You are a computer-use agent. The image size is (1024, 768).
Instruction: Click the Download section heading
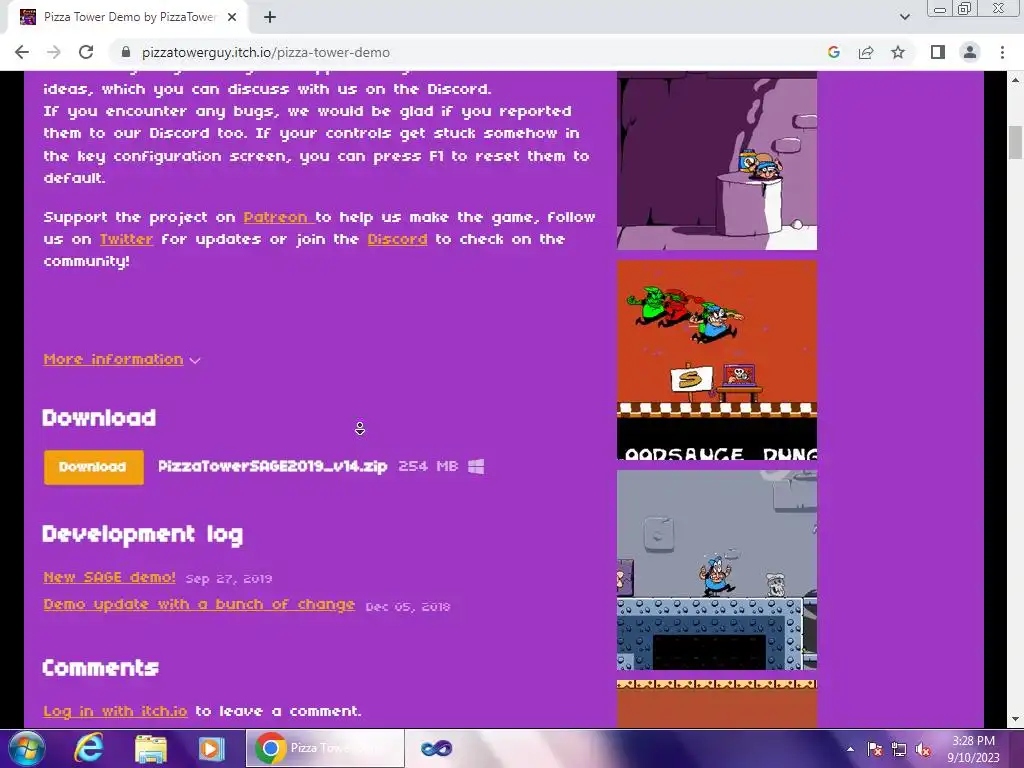tap(99, 418)
